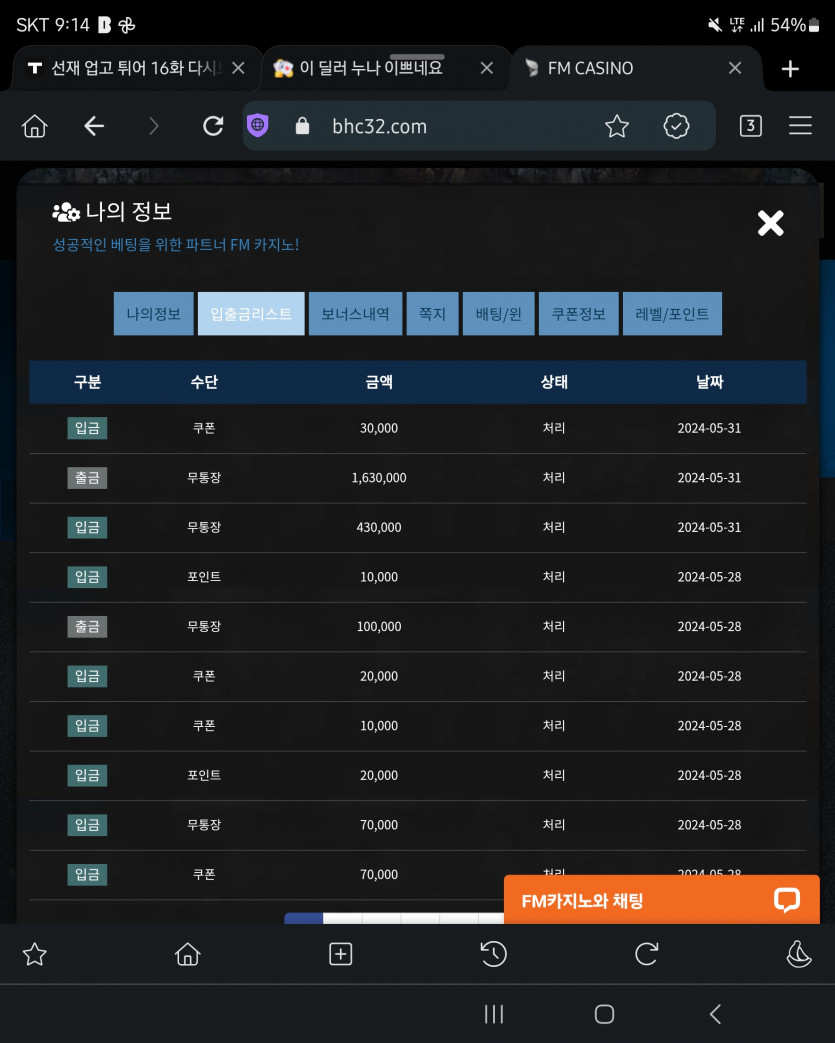Open the 레벨/포인트 tab
The width and height of the screenshot is (835, 1043).
point(672,313)
